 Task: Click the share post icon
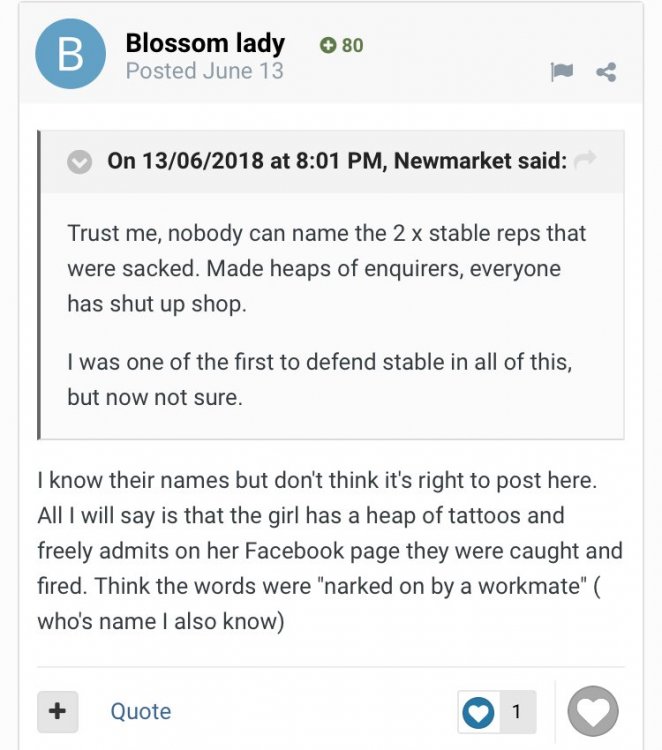(605, 72)
